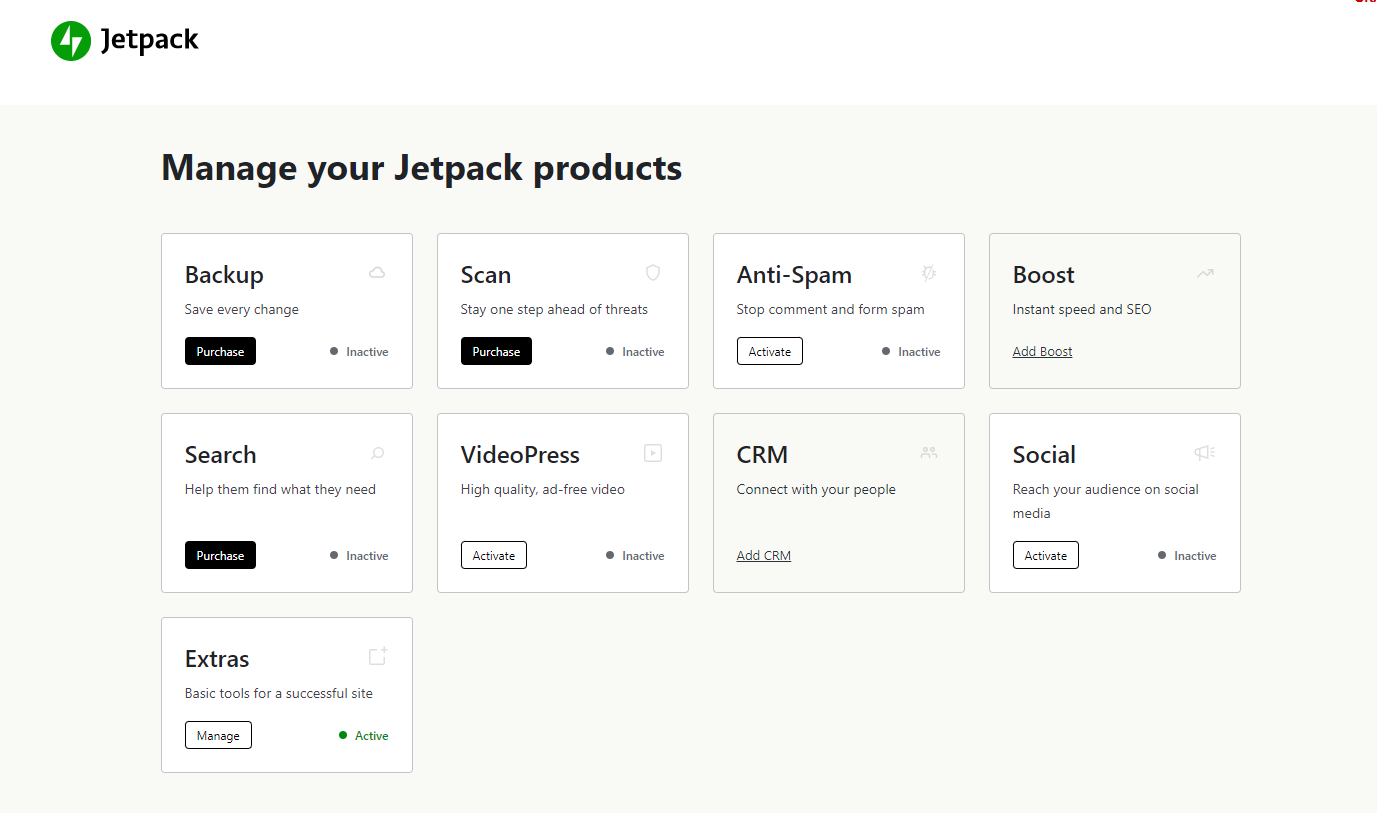Click the magnifier icon on Search card
The image size is (1377, 817).
click(x=377, y=453)
